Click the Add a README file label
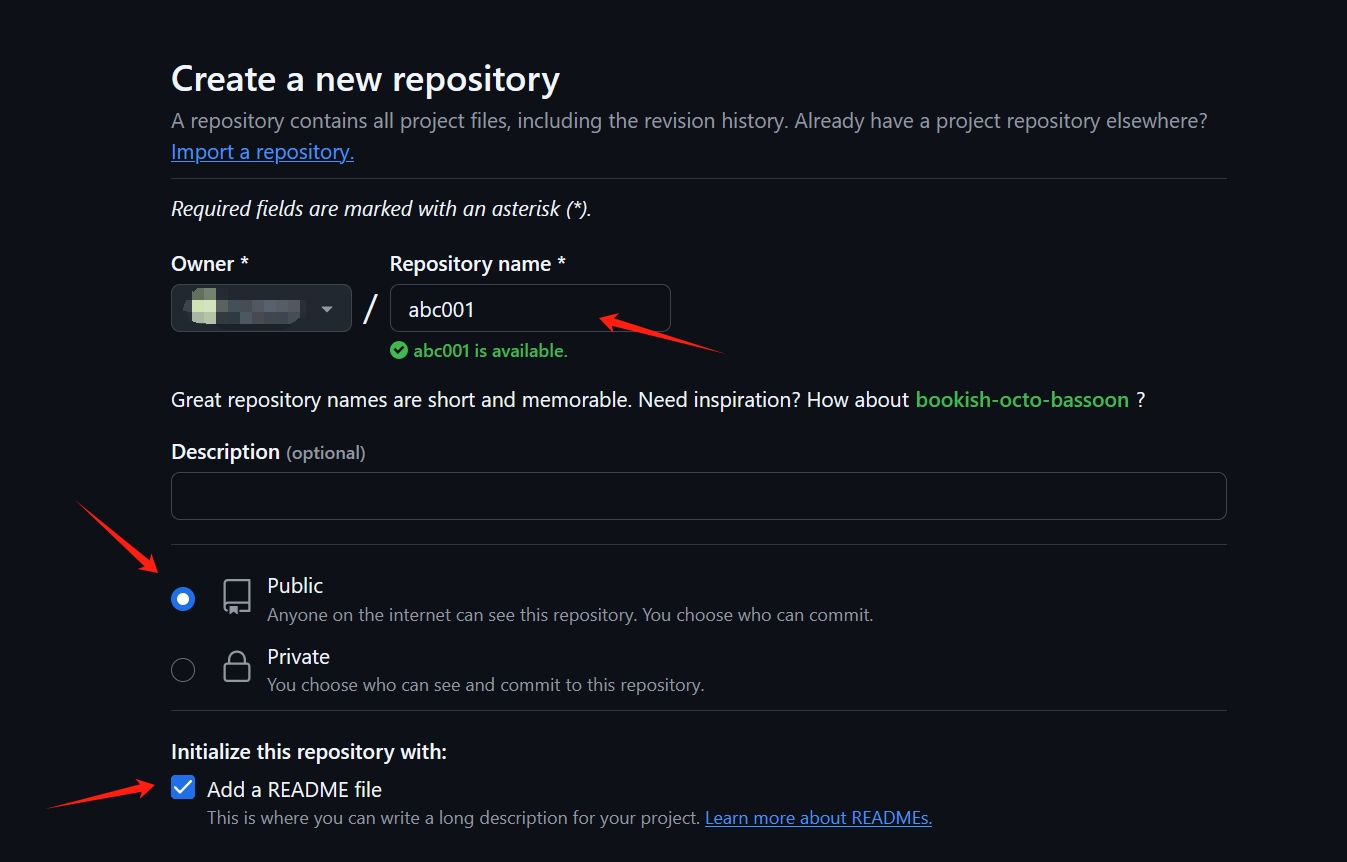Screen dimensions: 1347x862 coord(294,789)
